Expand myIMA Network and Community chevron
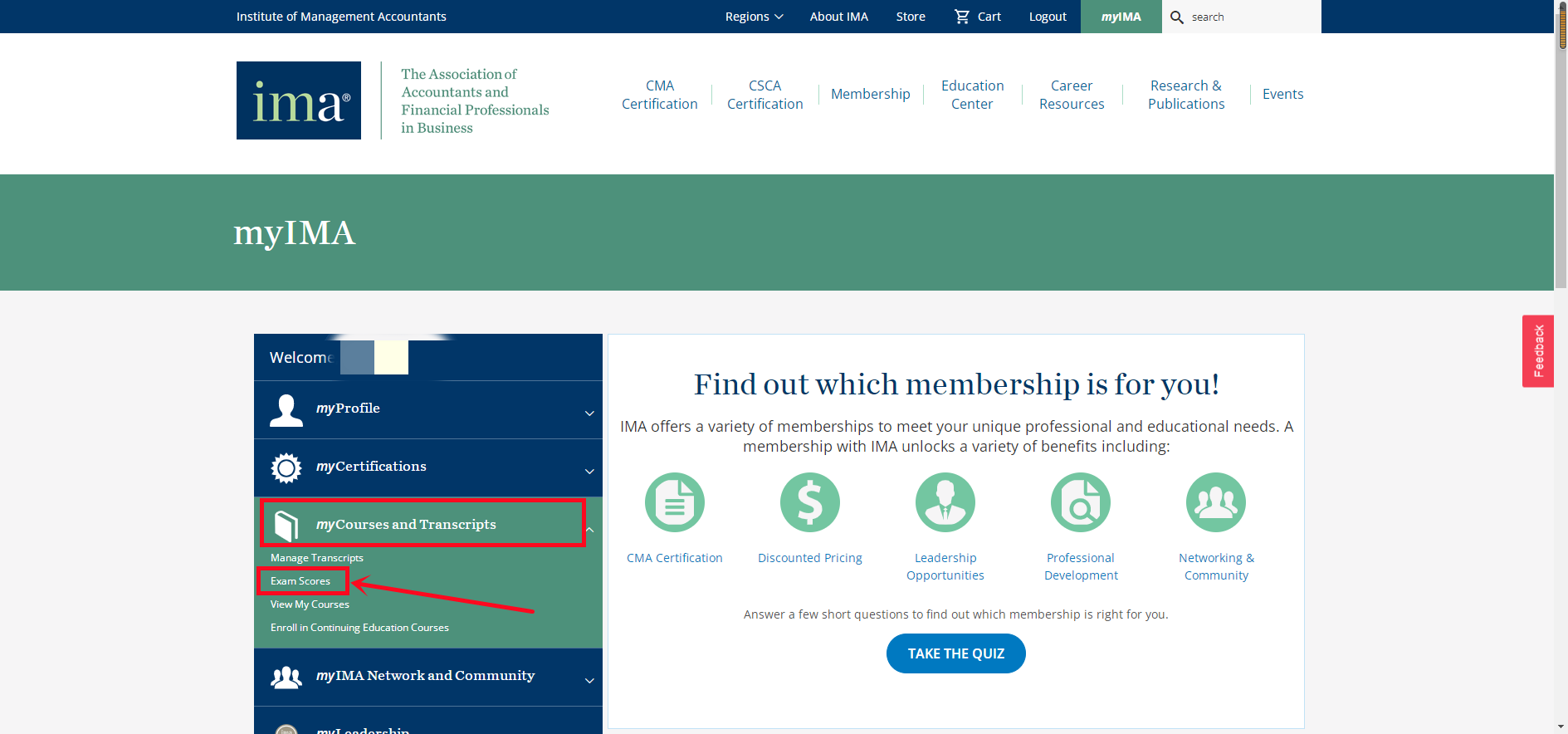Image resolution: width=1568 pixels, height=734 pixels. [589, 680]
